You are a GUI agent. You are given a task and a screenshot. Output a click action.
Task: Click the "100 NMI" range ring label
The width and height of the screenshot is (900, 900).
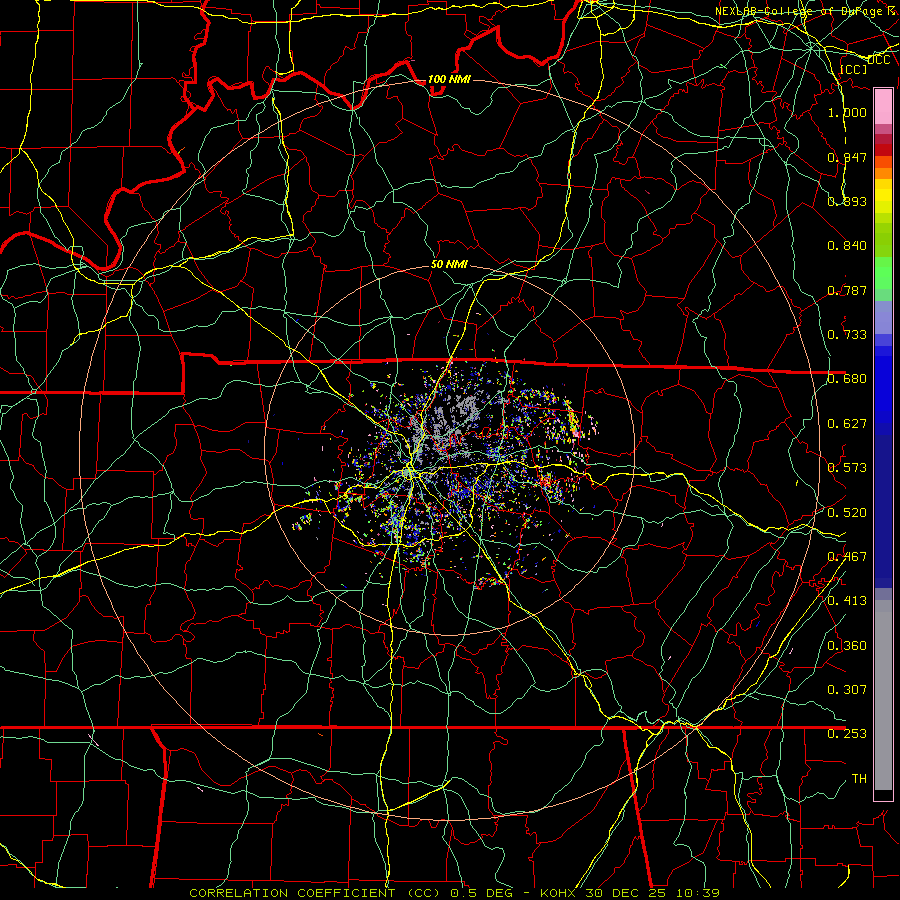click(x=449, y=79)
